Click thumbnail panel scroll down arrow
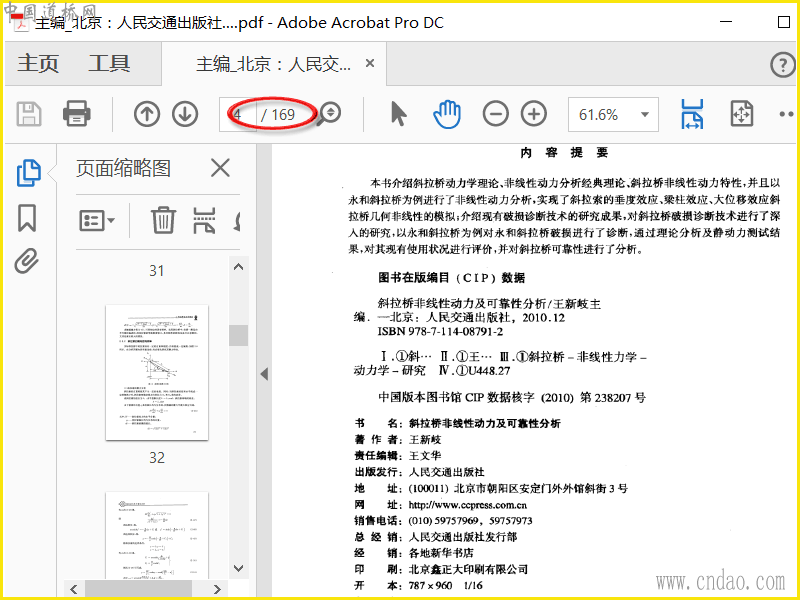 click(x=238, y=568)
